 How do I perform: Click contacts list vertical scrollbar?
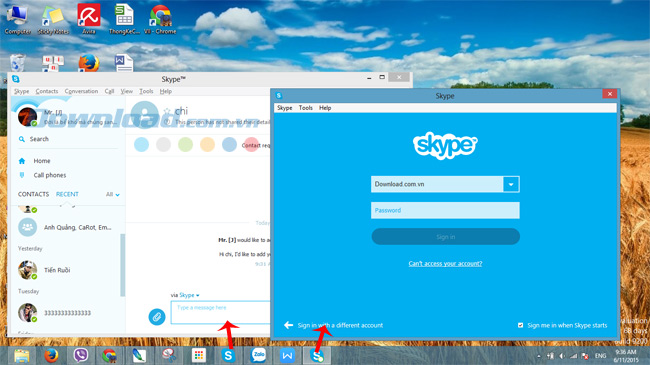122,265
